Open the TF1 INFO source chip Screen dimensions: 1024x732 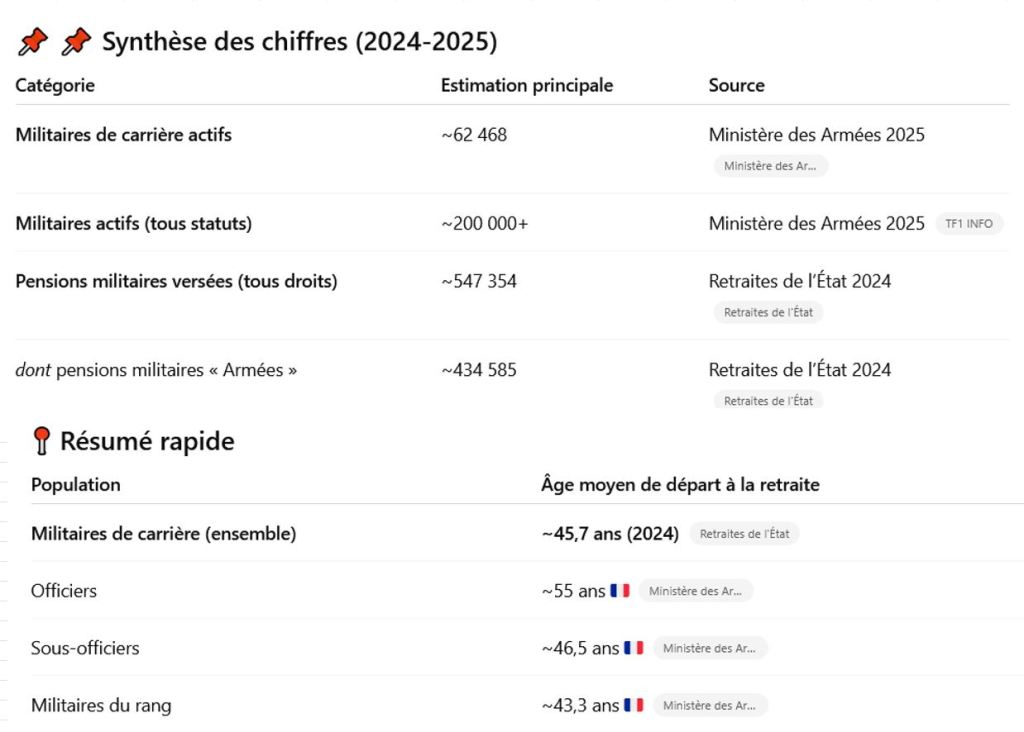tap(968, 224)
